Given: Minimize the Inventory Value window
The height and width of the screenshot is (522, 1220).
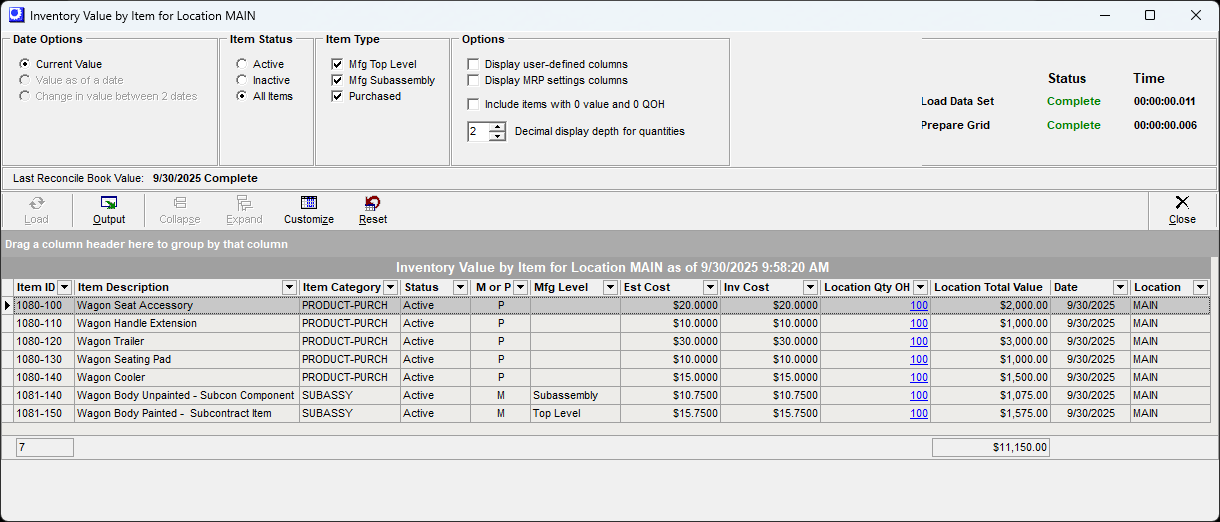Looking at the screenshot, I should pos(1105,15).
